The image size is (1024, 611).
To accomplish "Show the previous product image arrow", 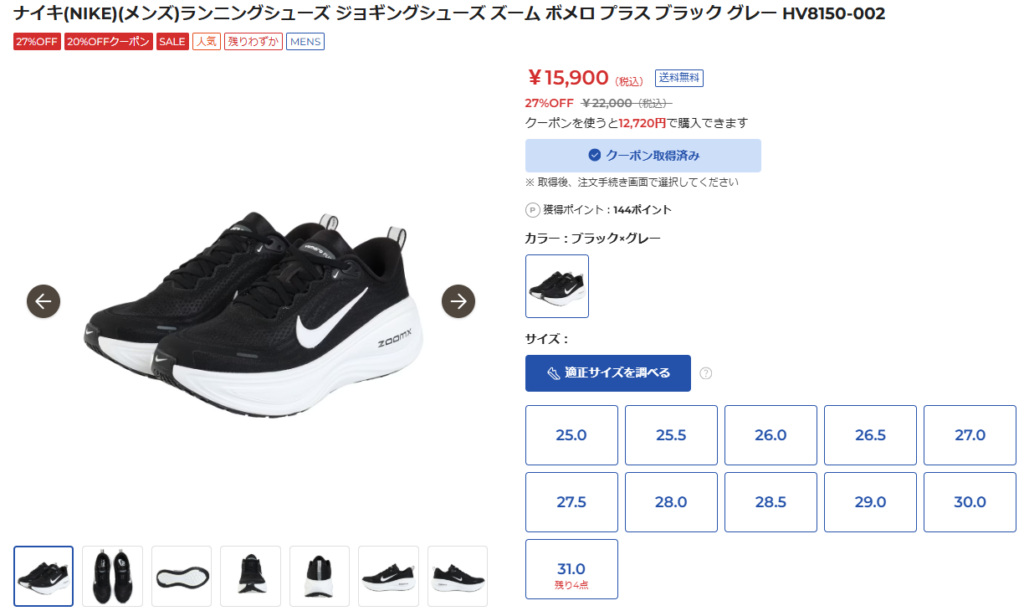I will pyautogui.click(x=44, y=301).
